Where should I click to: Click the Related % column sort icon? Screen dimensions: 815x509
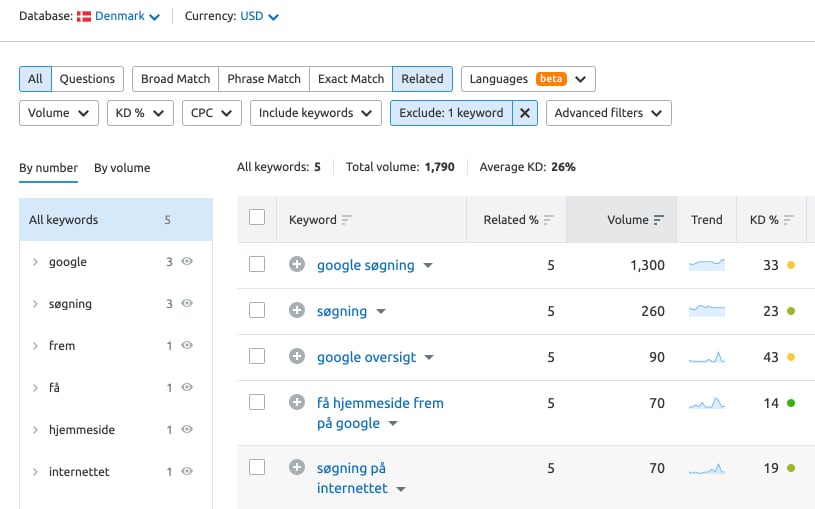(x=549, y=220)
